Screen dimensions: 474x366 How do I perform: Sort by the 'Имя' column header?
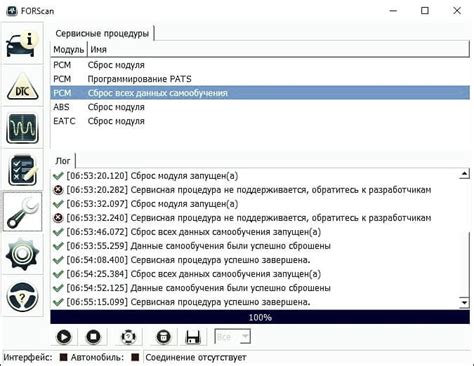pyautogui.click(x=278, y=49)
